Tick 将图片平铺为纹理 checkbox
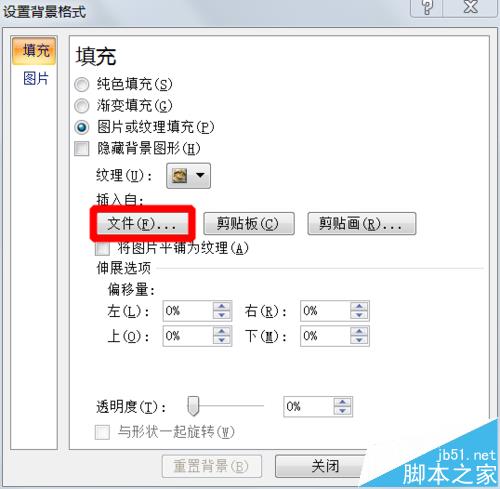The image size is (500, 489). (x=102, y=249)
